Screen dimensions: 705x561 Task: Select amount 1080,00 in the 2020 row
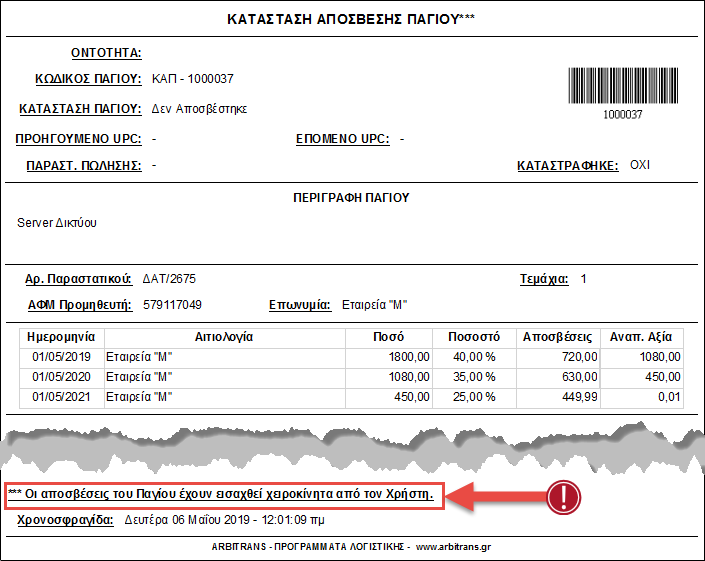coord(389,377)
